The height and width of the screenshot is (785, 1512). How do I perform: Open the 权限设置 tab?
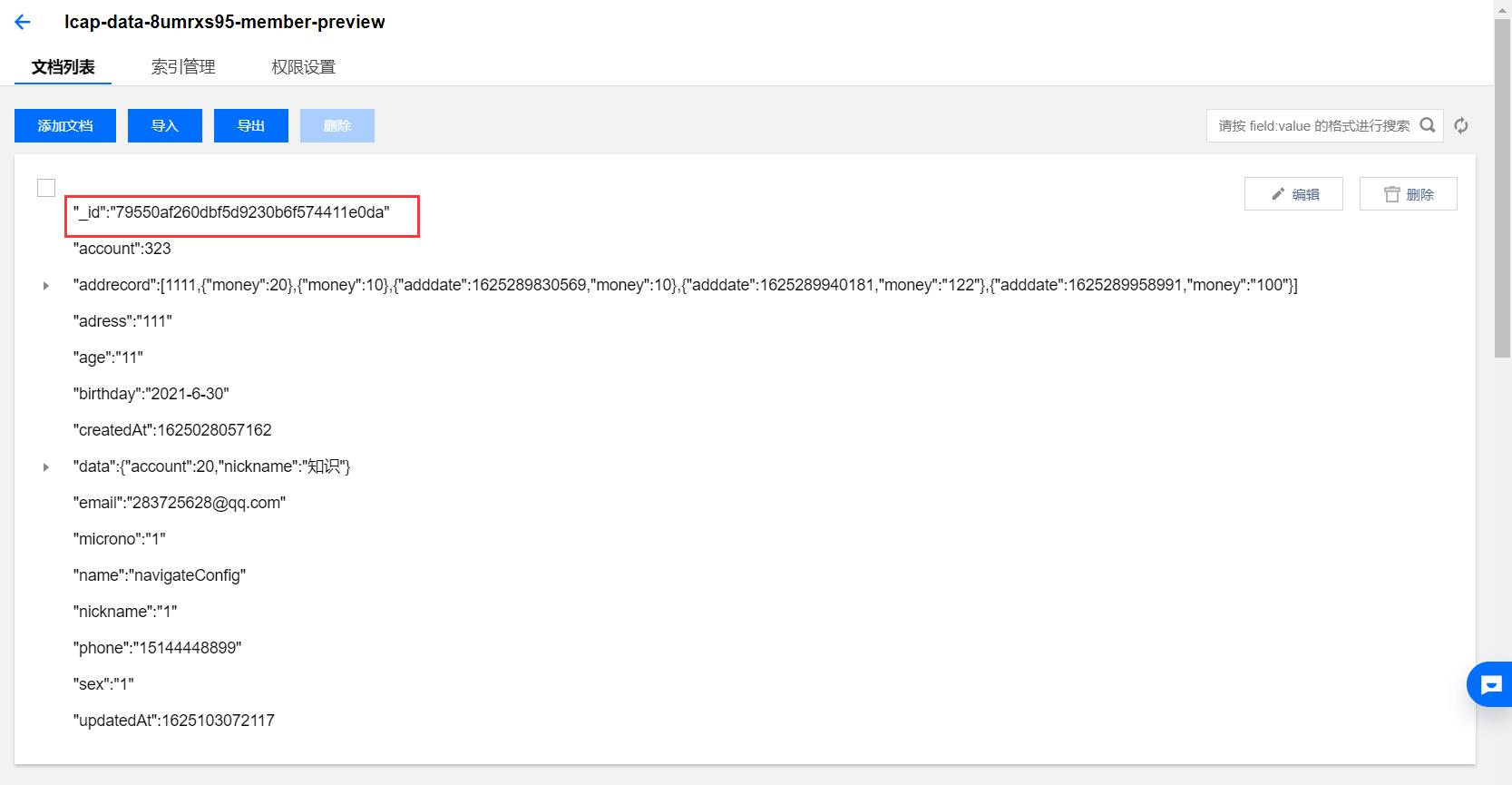303,67
